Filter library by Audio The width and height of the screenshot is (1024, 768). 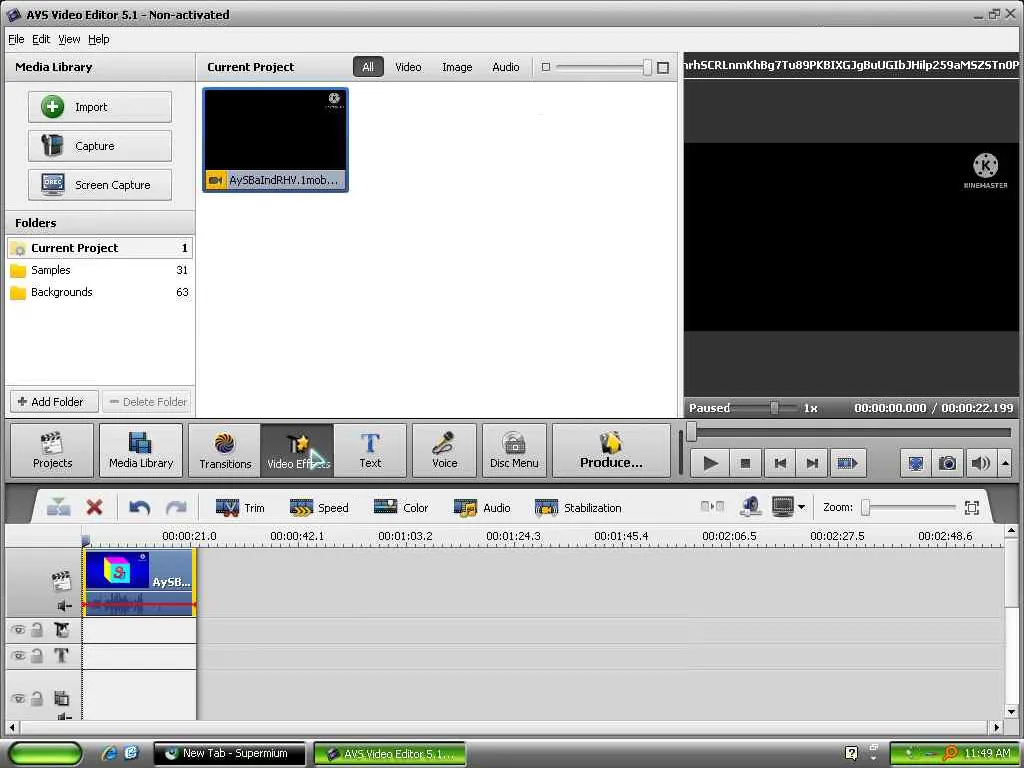[x=505, y=67]
